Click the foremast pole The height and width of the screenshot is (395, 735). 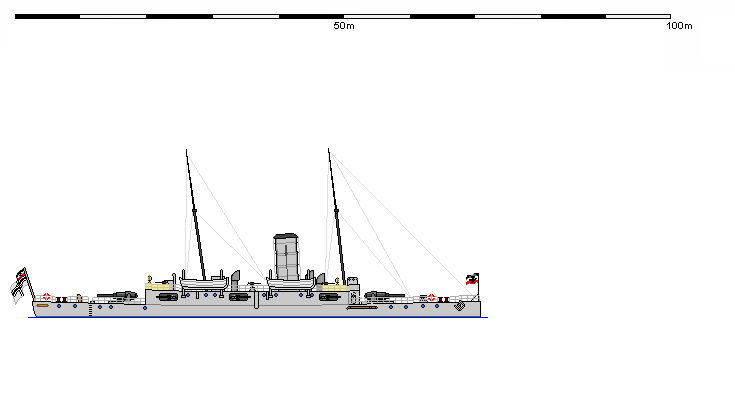coord(337,216)
